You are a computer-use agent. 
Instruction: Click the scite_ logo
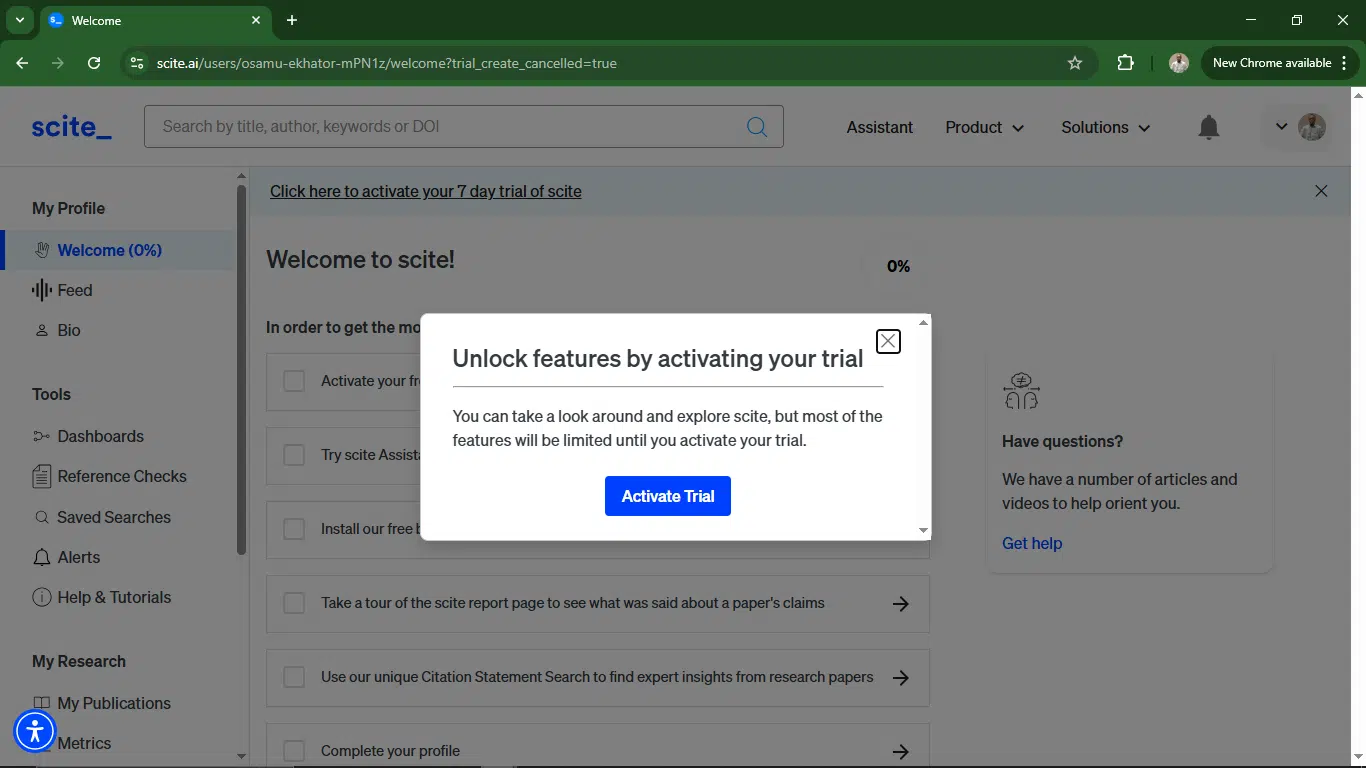click(x=71, y=127)
